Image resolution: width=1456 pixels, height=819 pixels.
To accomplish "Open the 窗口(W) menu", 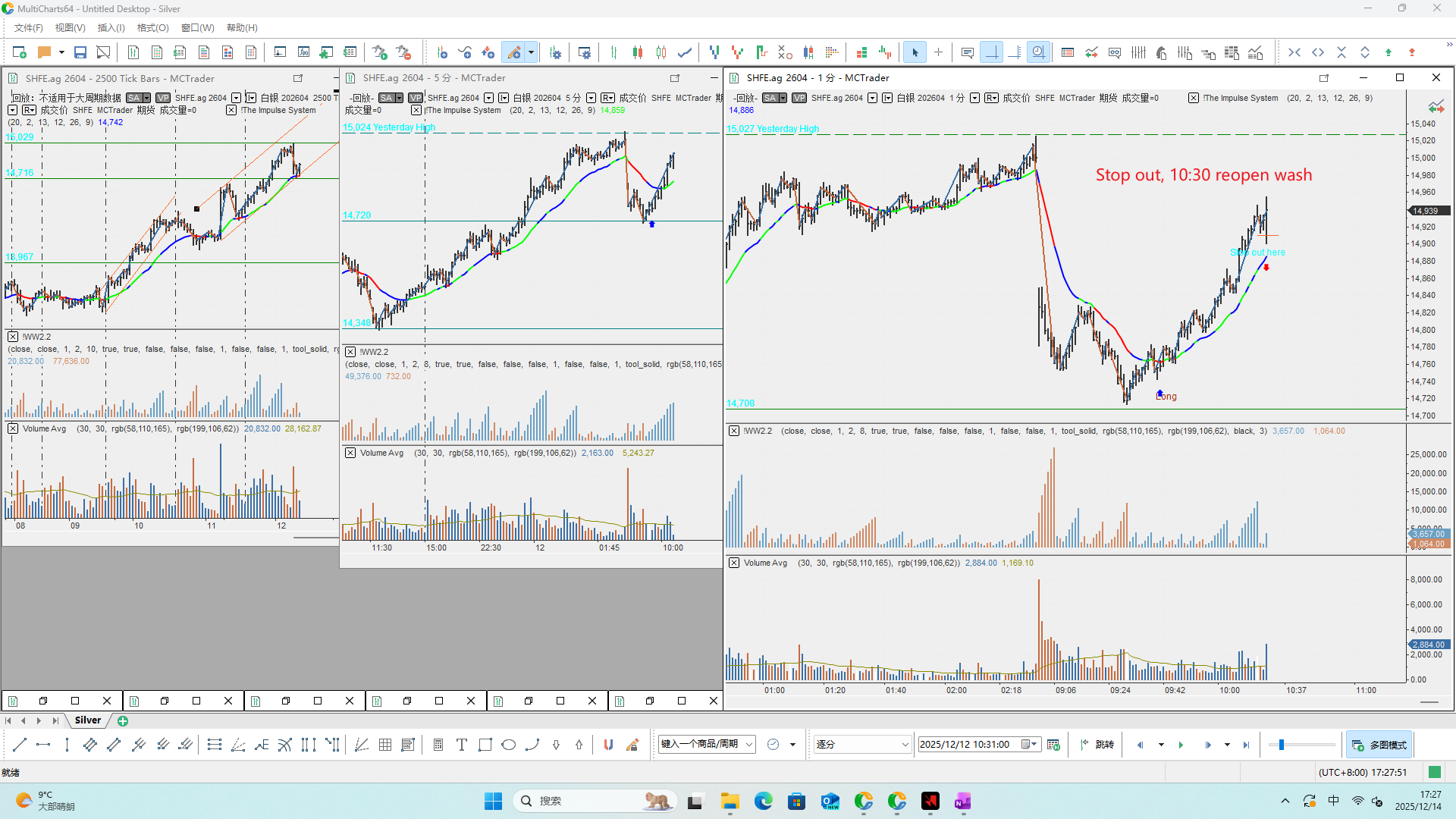I will coord(197,28).
